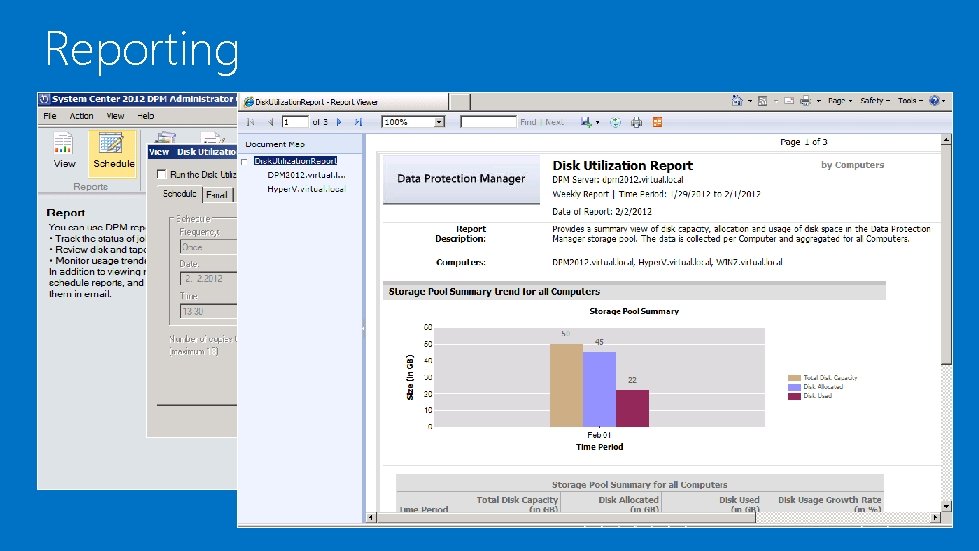Open the Date picker in Schedule
The image size is (979, 551).
coord(208,278)
